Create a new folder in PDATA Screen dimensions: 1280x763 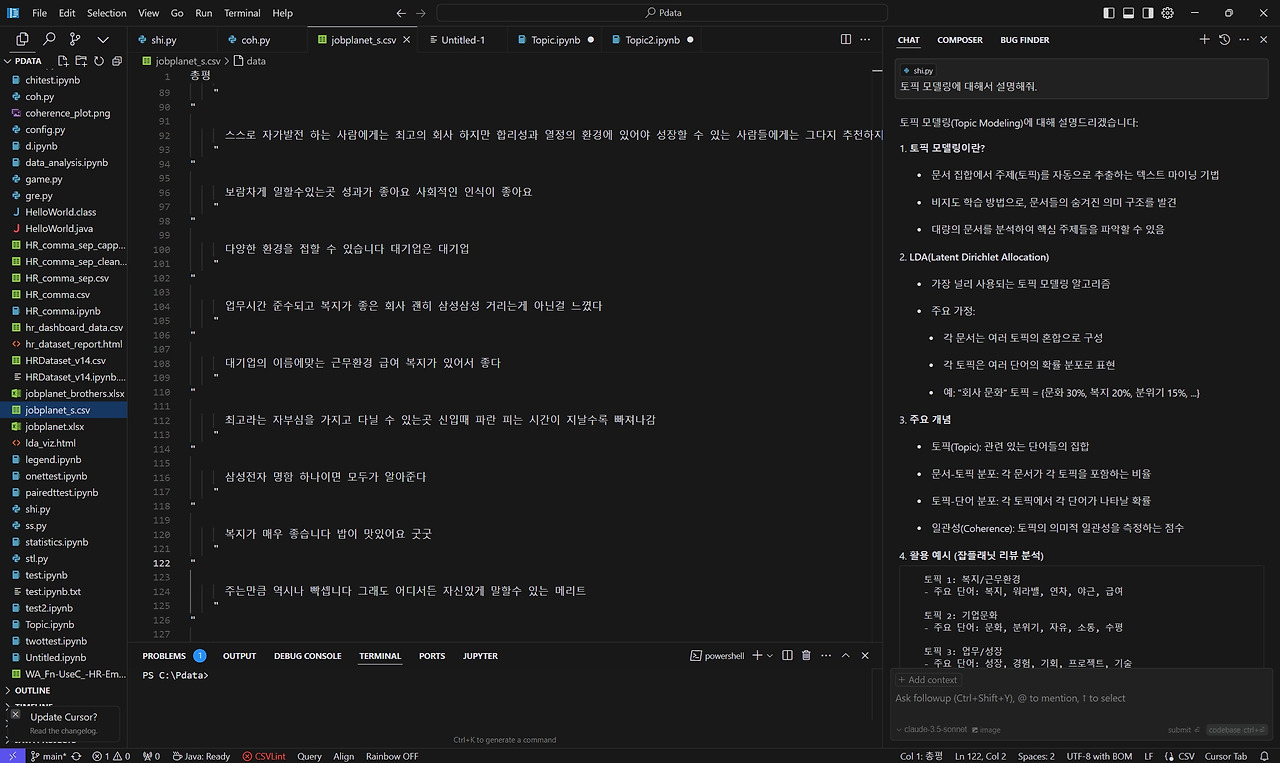pos(80,61)
